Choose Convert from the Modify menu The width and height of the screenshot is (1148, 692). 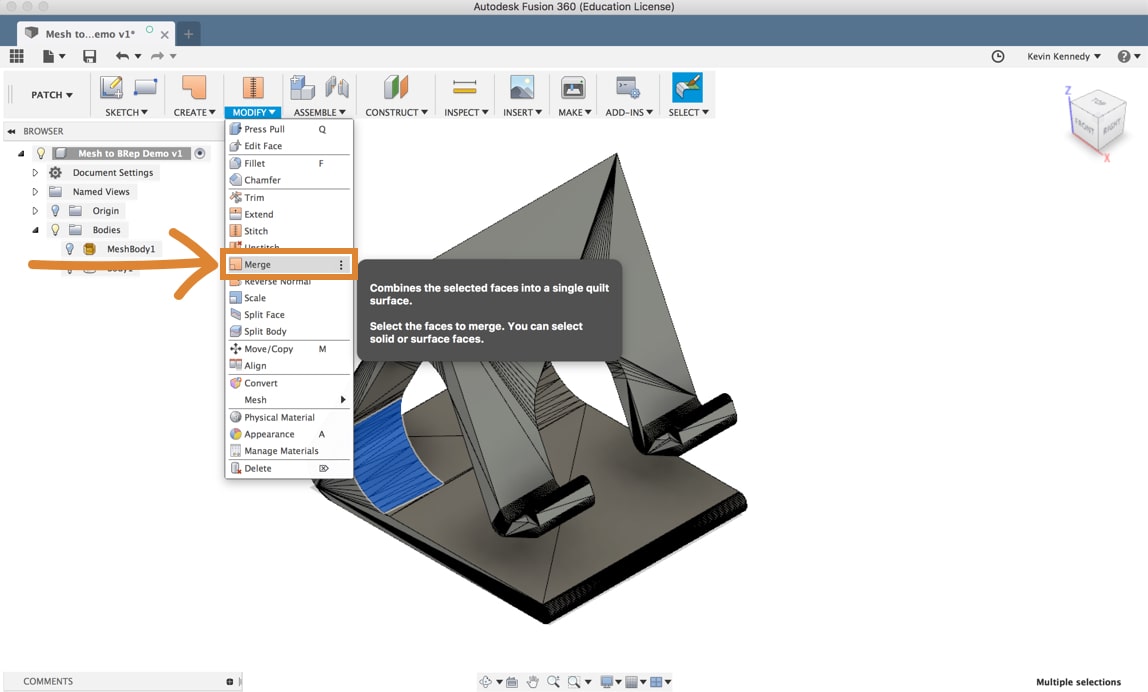click(x=289, y=383)
